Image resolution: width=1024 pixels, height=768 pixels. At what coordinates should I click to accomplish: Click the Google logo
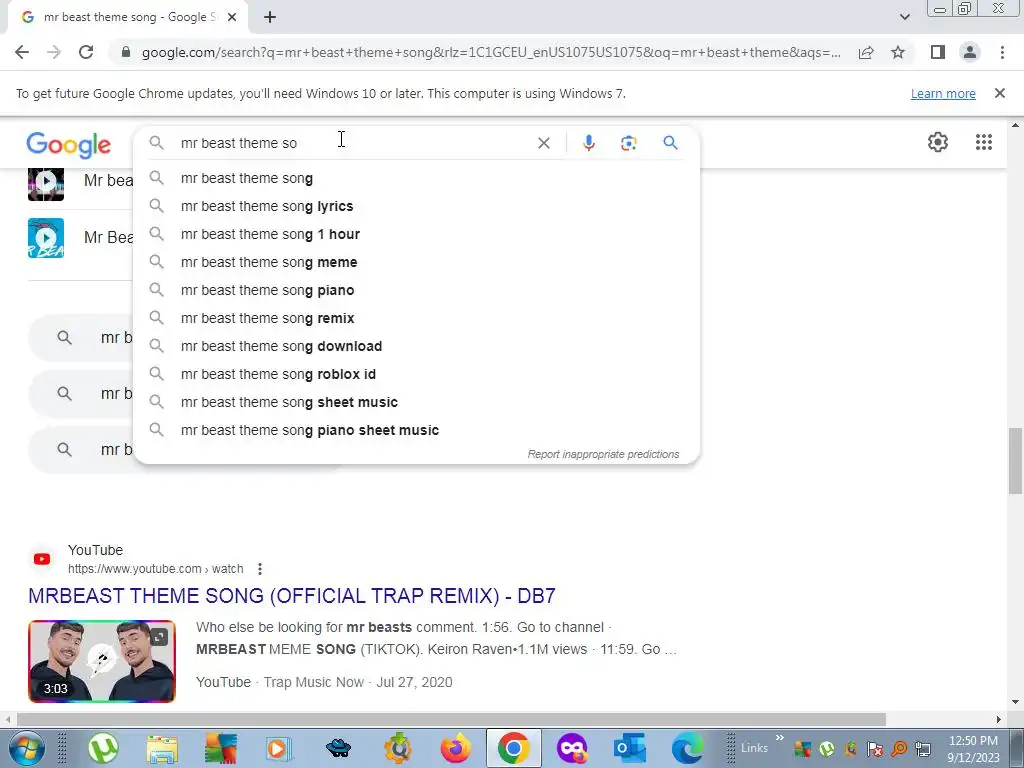[69, 144]
